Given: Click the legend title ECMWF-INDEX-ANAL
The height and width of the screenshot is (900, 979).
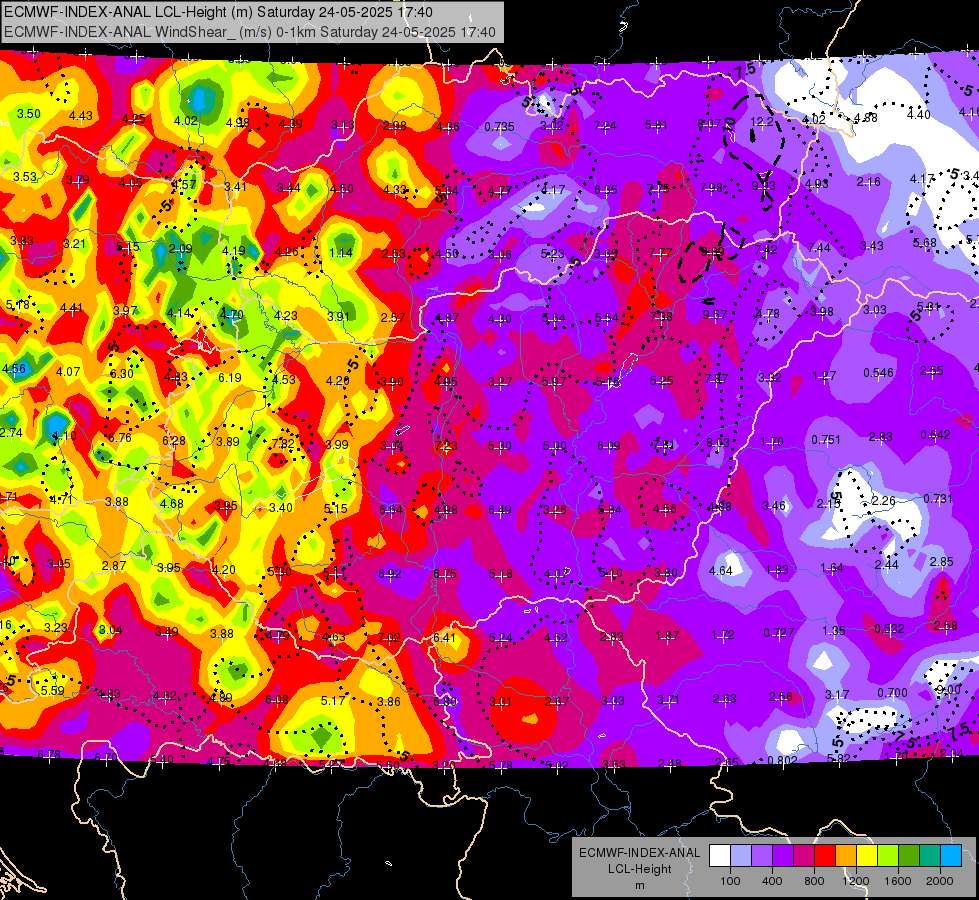Looking at the screenshot, I should (639, 853).
